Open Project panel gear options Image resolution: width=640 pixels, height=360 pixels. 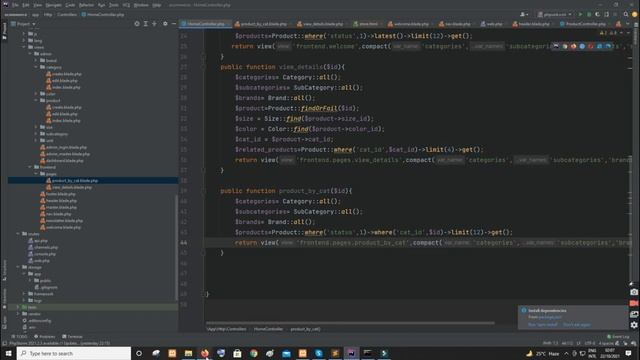coord(165,24)
